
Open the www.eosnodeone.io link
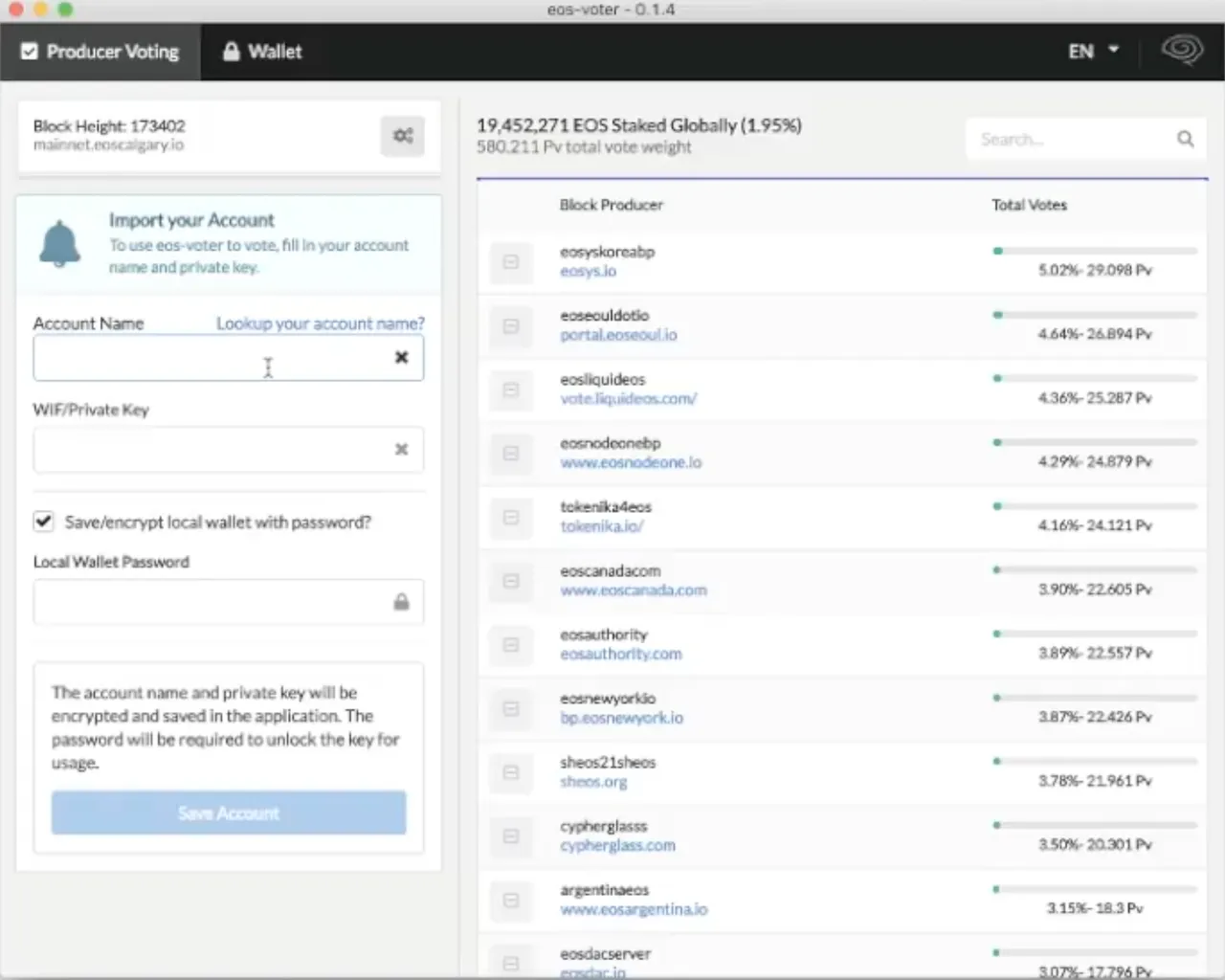tap(631, 462)
